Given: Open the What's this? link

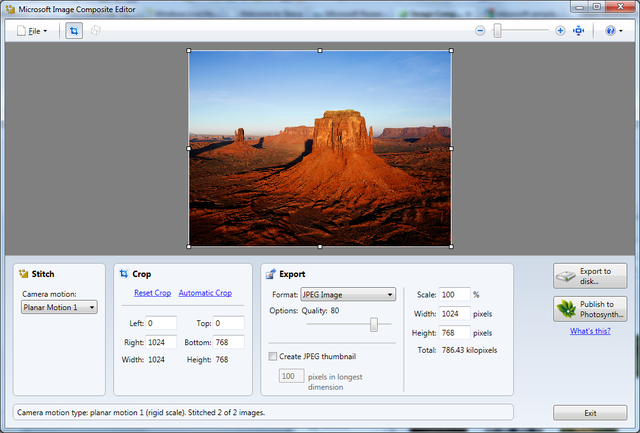Looking at the screenshot, I should coord(590,331).
